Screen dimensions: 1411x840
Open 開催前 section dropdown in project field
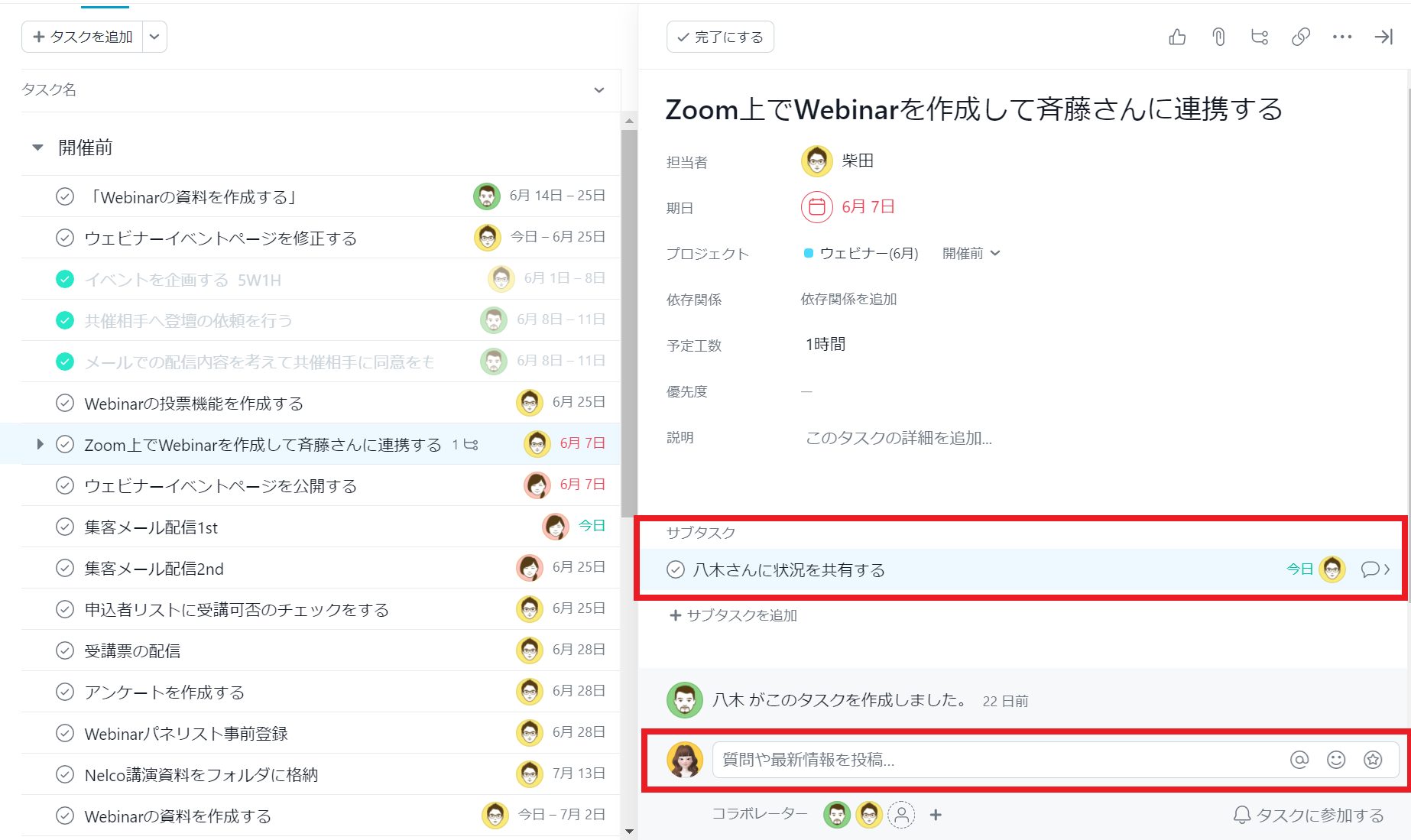[971, 253]
